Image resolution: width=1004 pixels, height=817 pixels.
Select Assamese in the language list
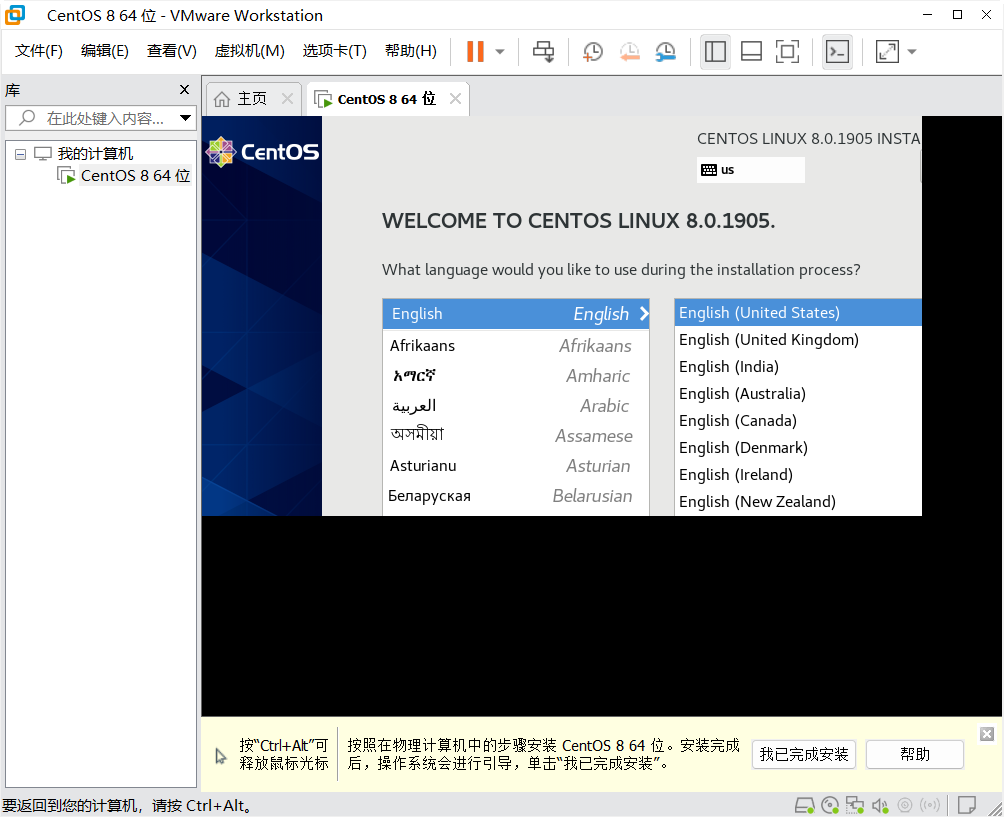[x=516, y=436]
